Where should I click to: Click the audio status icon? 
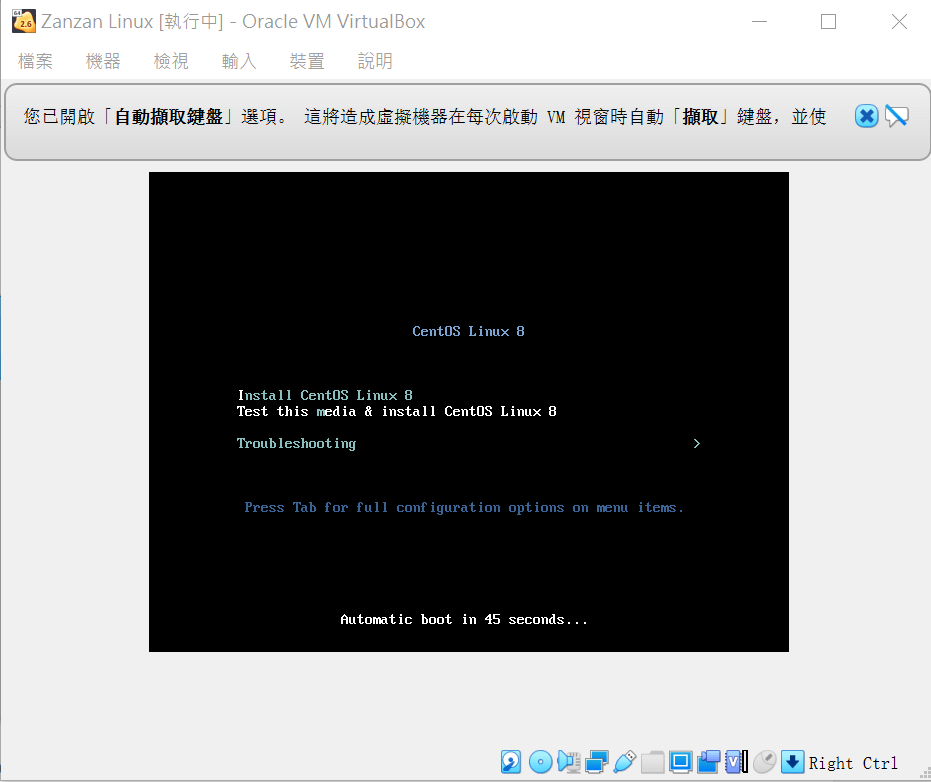click(x=568, y=762)
